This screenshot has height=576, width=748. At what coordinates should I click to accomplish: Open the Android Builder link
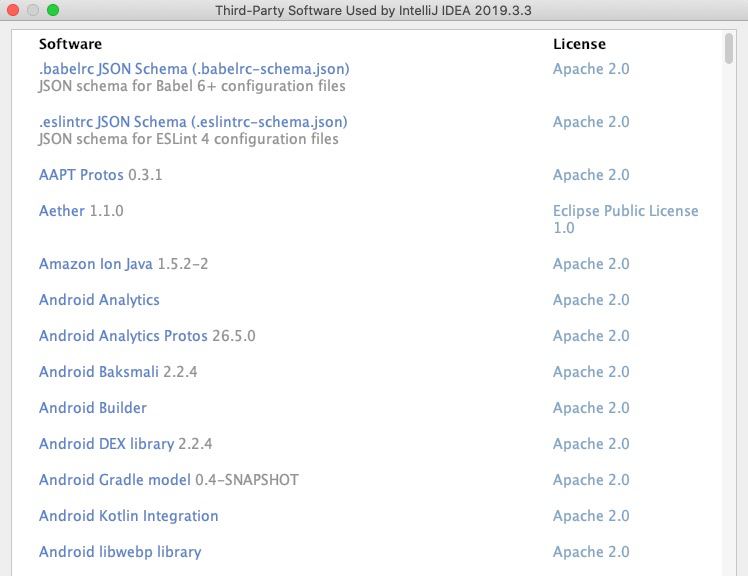tap(93, 408)
